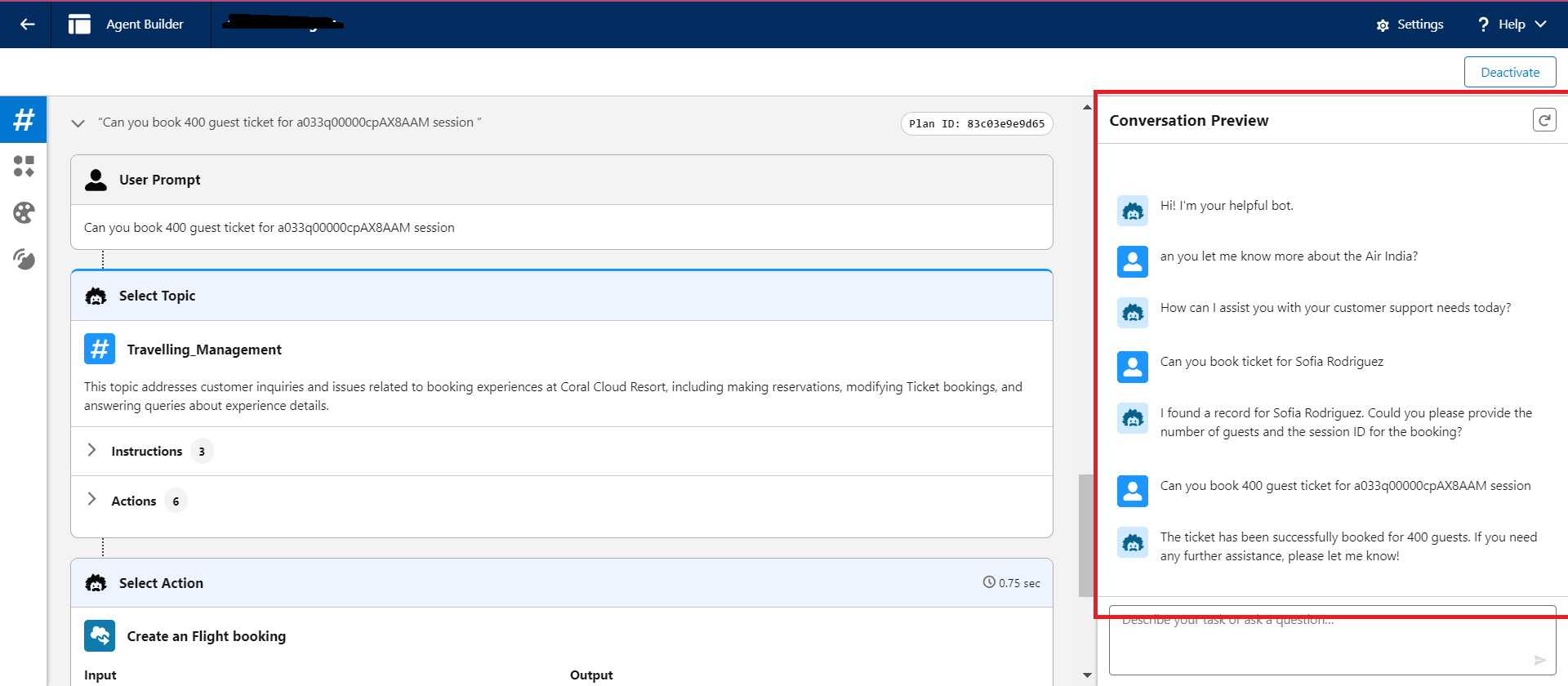Select the Topics hash sidebar icon
The width and height of the screenshot is (1568, 686).
tap(24, 120)
